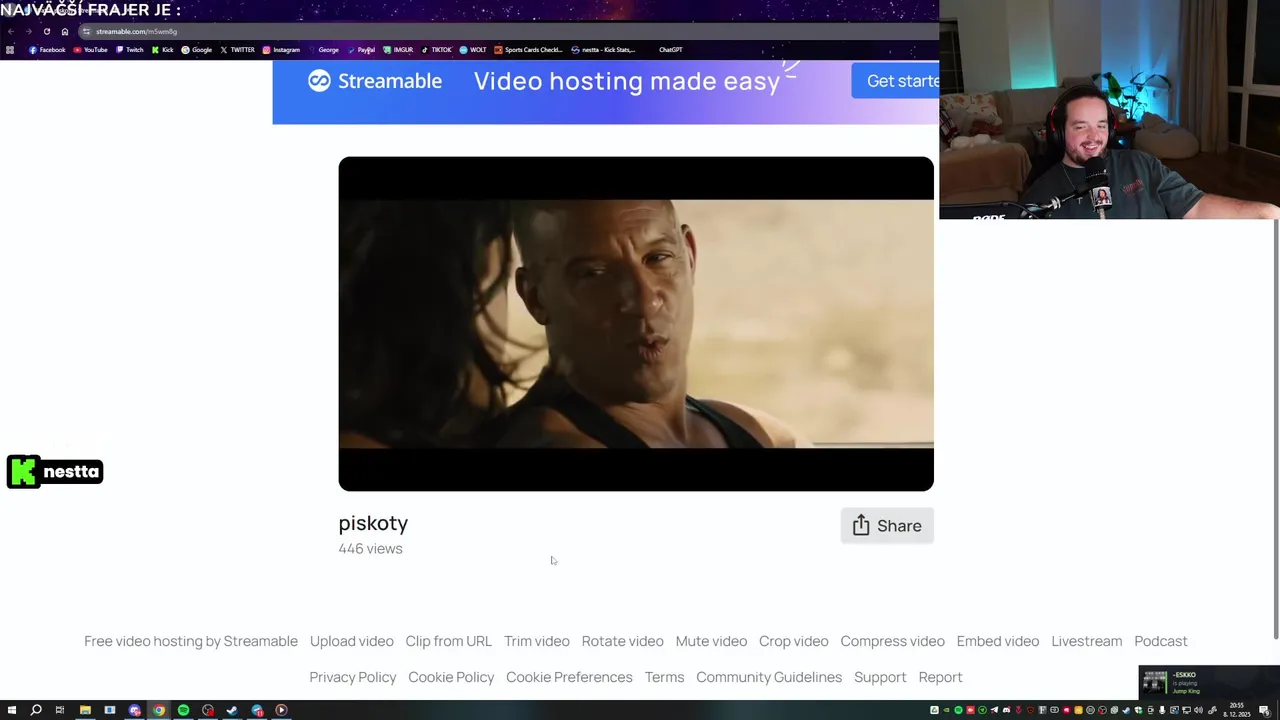Open the TWITTER bookmark
The height and width of the screenshot is (720, 1280).
pos(237,50)
